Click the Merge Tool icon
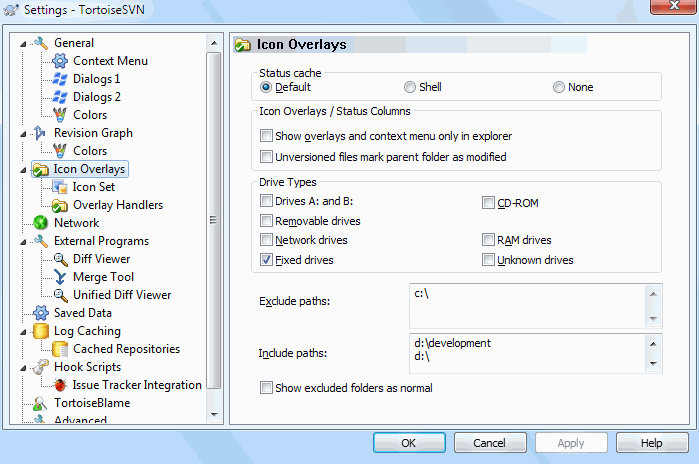The width and height of the screenshot is (699, 464). [60, 277]
